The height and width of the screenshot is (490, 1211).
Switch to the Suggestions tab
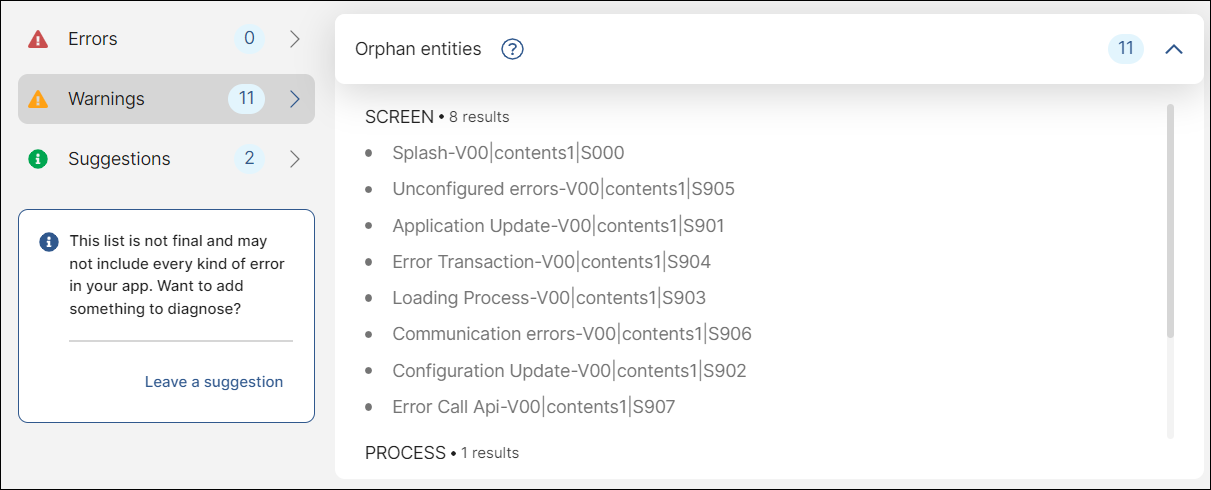[119, 159]
